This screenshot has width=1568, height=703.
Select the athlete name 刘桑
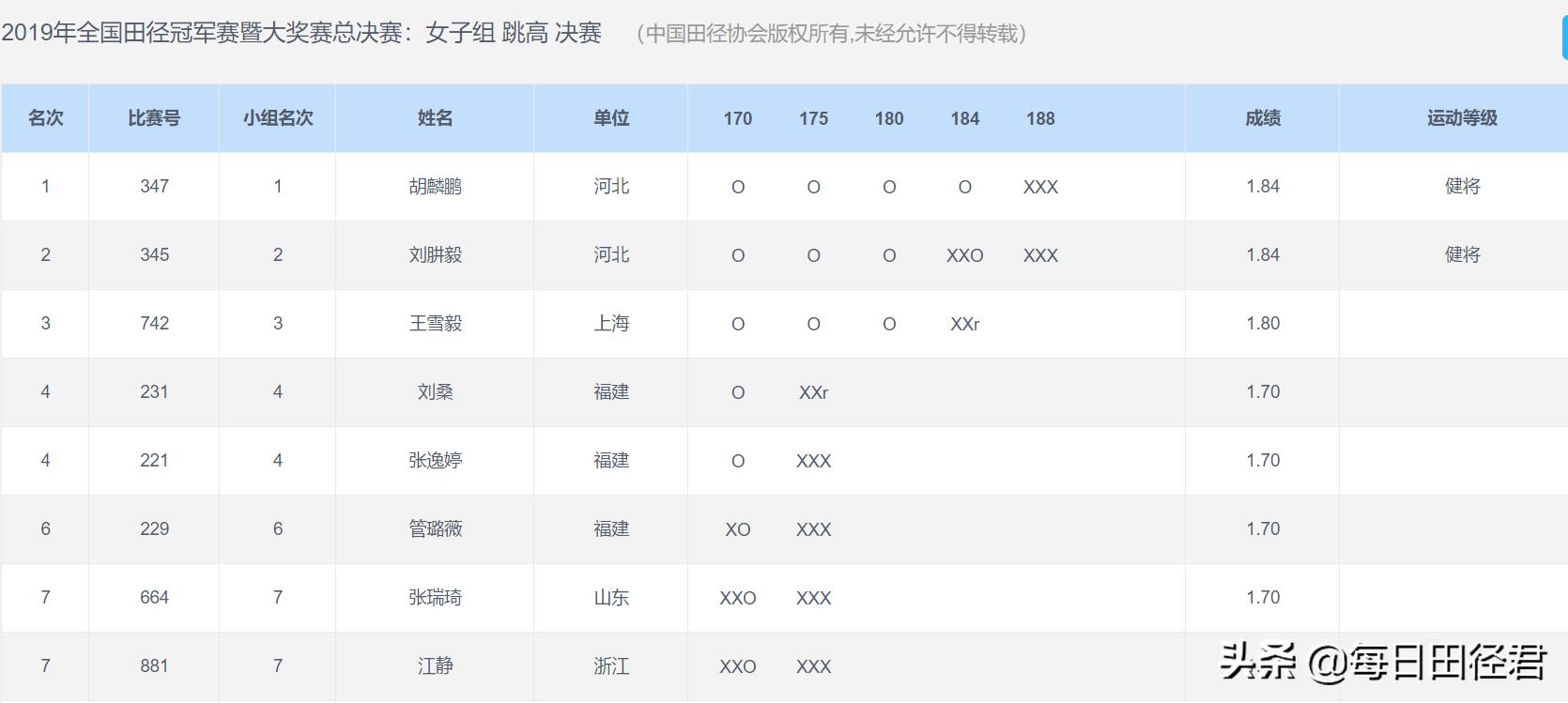point(435,392)
